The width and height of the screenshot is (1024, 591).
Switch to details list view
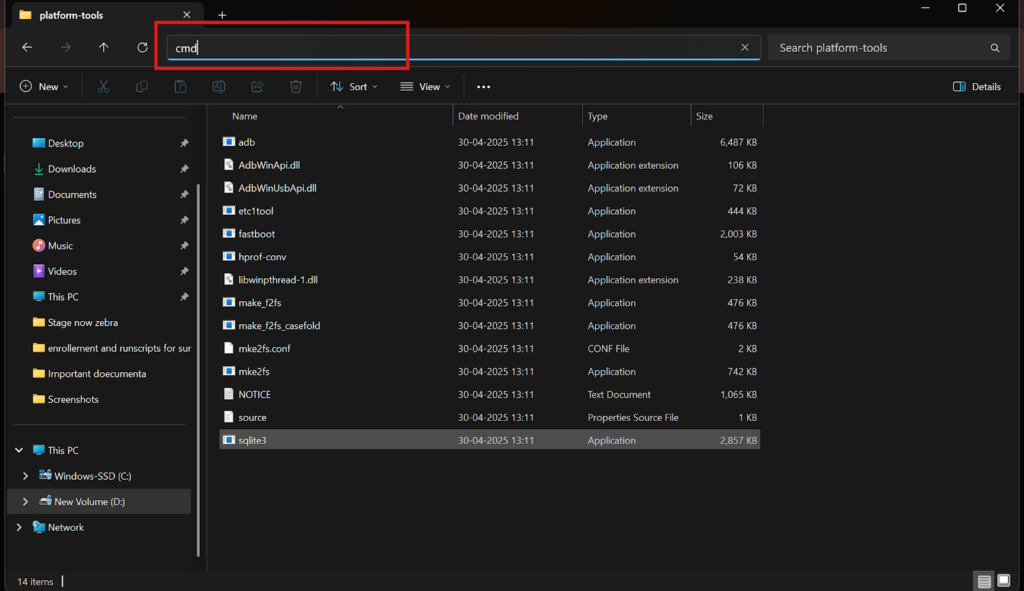(x=985, y=581)
